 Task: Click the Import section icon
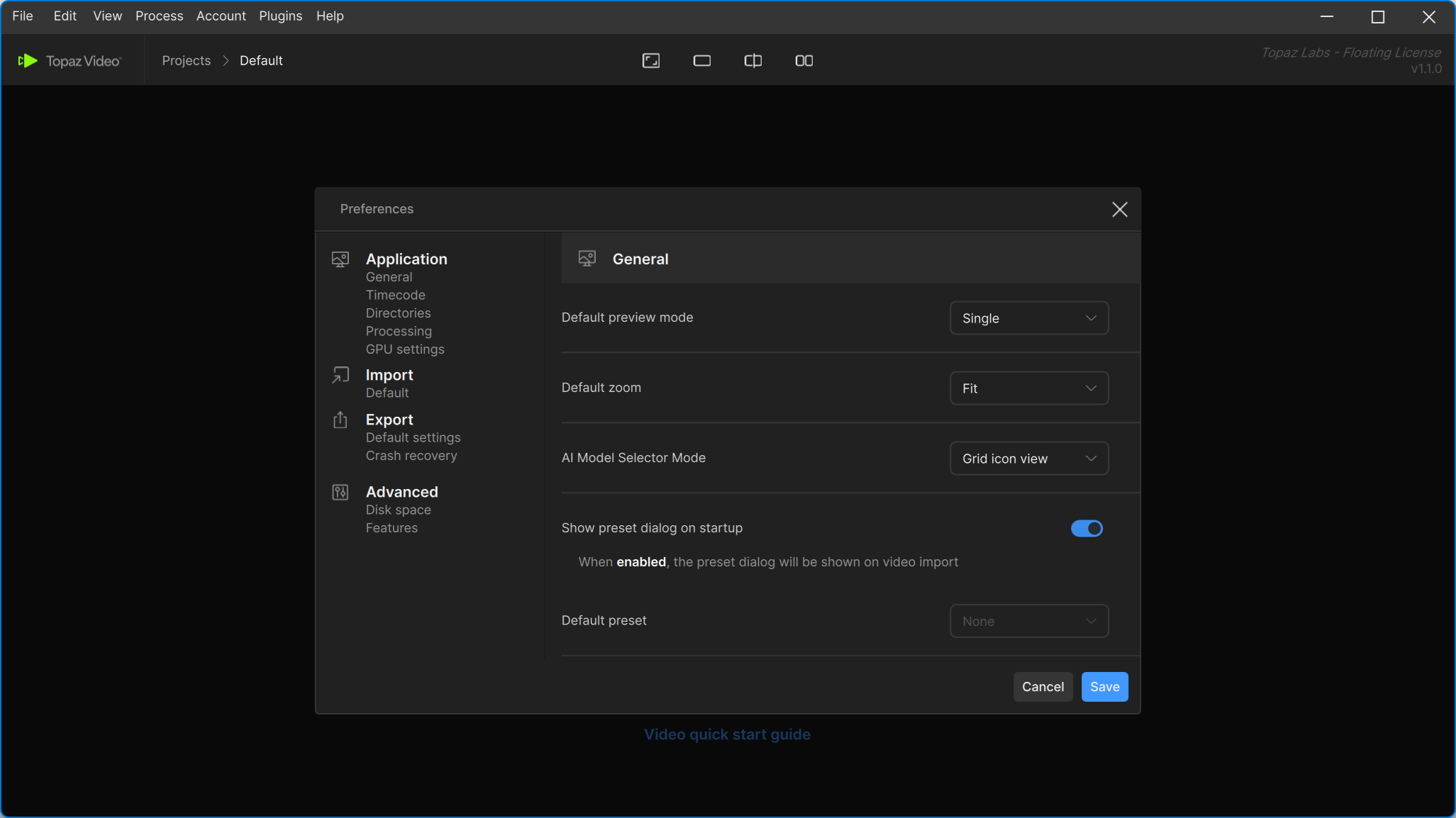click(x=340, y=375)
